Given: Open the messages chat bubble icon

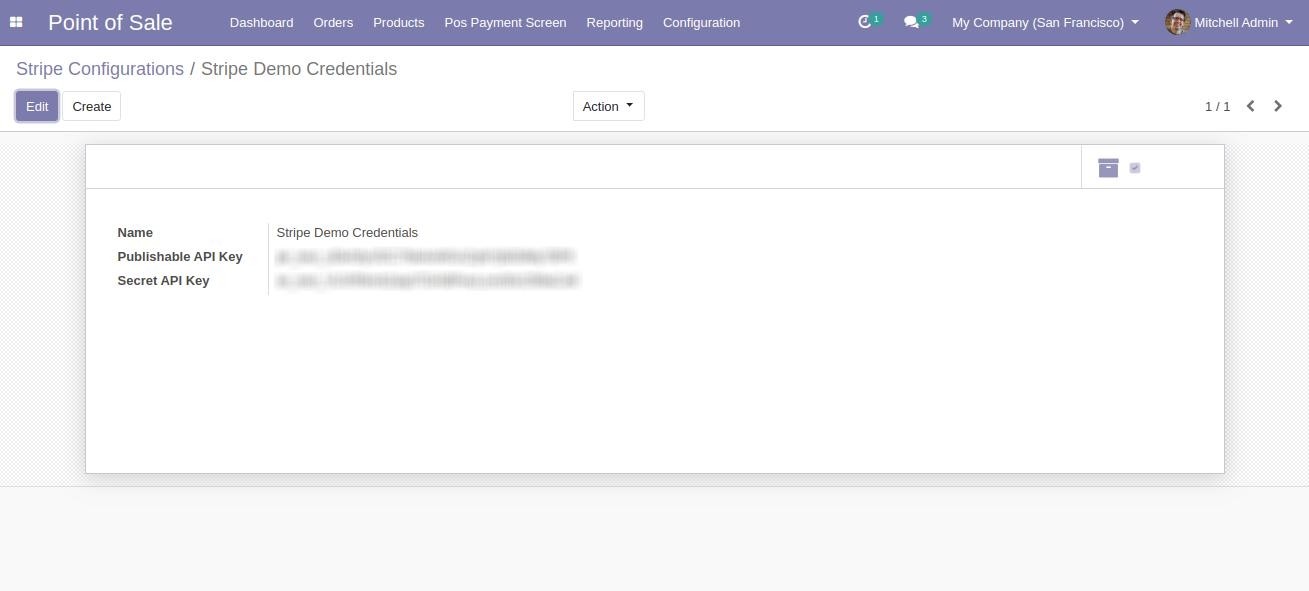Looking at the screenshot, I should (x=911, y=22).
